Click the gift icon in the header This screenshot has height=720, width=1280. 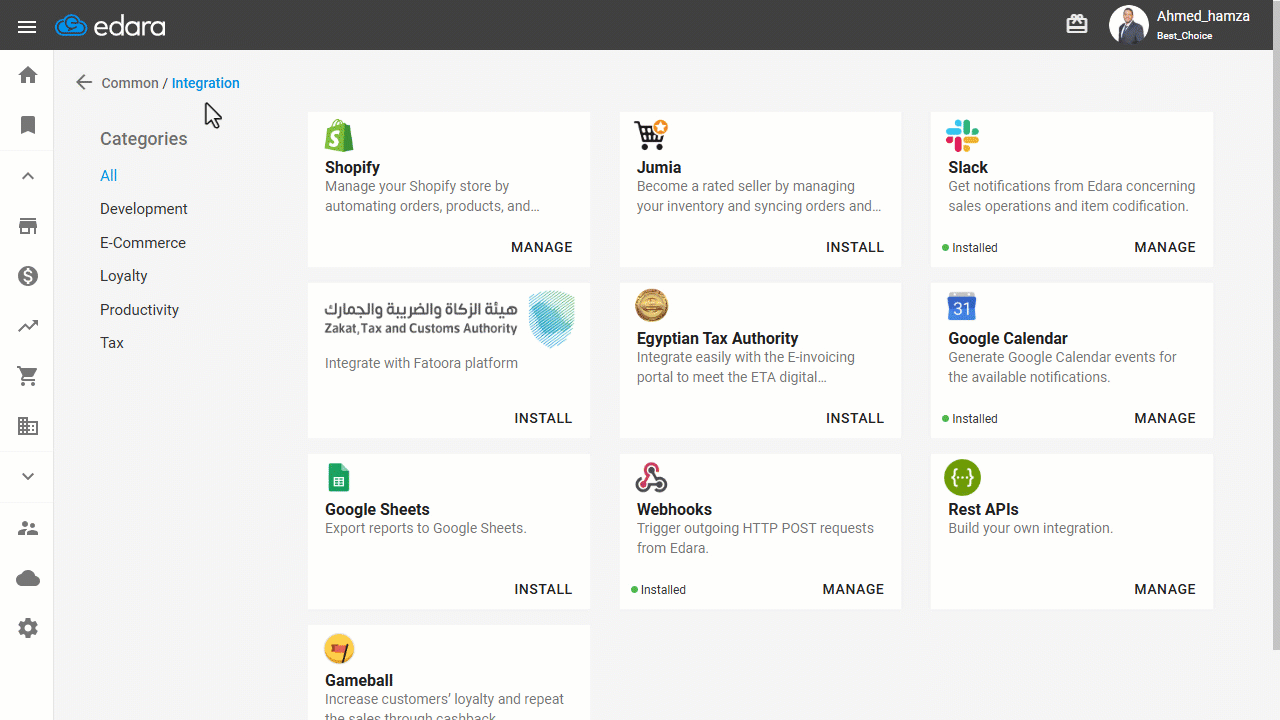1077,24
